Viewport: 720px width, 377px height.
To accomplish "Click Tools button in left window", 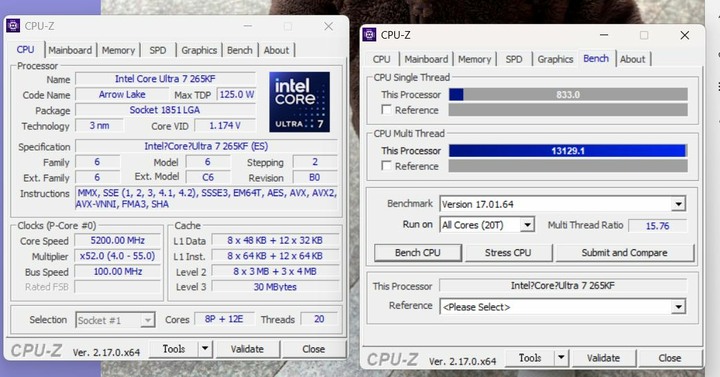I will pos(174,349).
